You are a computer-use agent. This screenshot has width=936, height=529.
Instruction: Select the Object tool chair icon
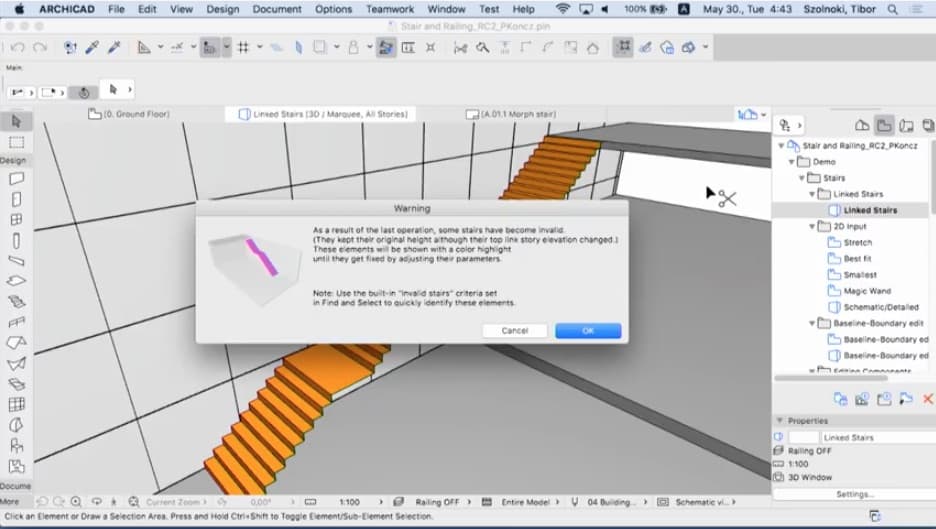point(16,445)
